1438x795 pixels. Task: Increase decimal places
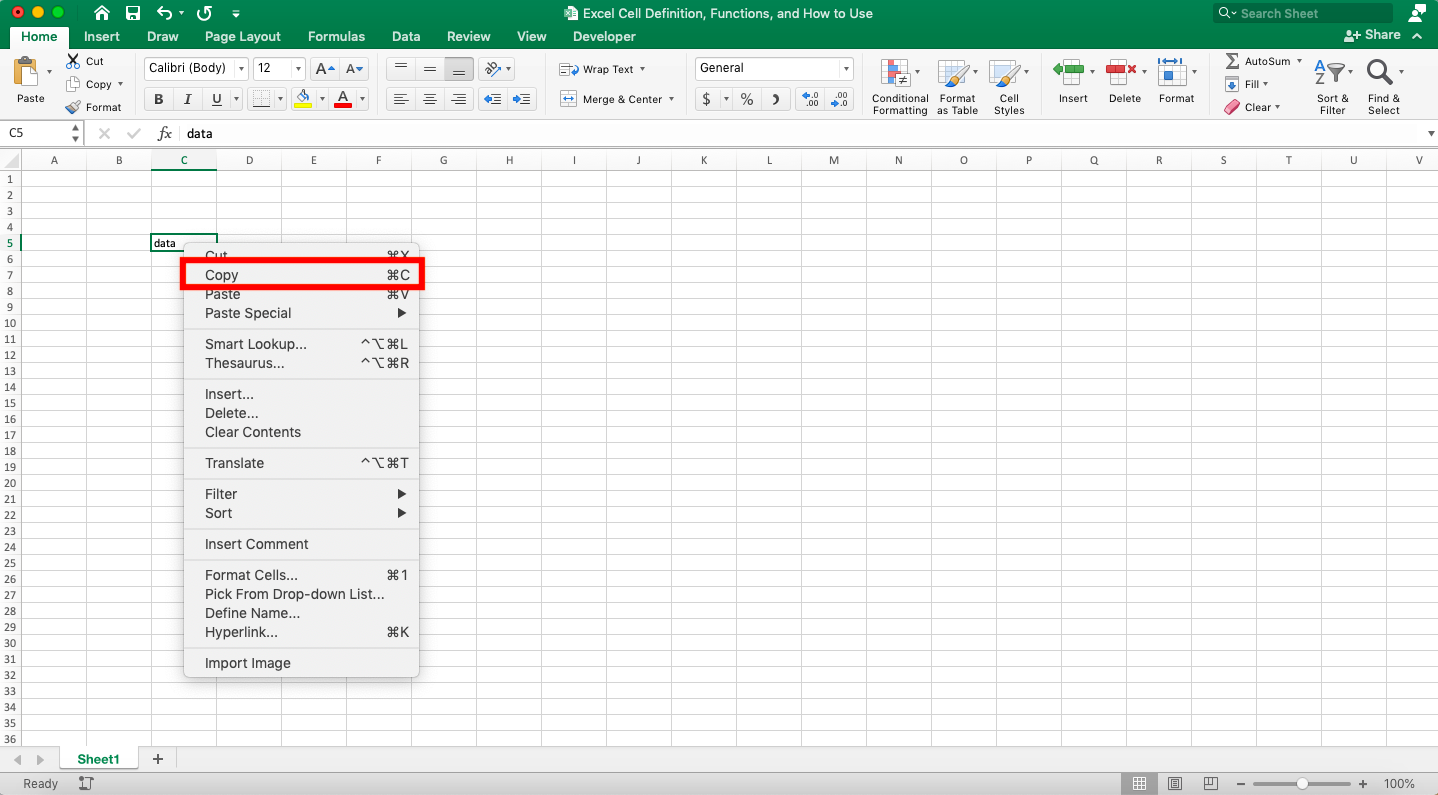pos(810,99)
